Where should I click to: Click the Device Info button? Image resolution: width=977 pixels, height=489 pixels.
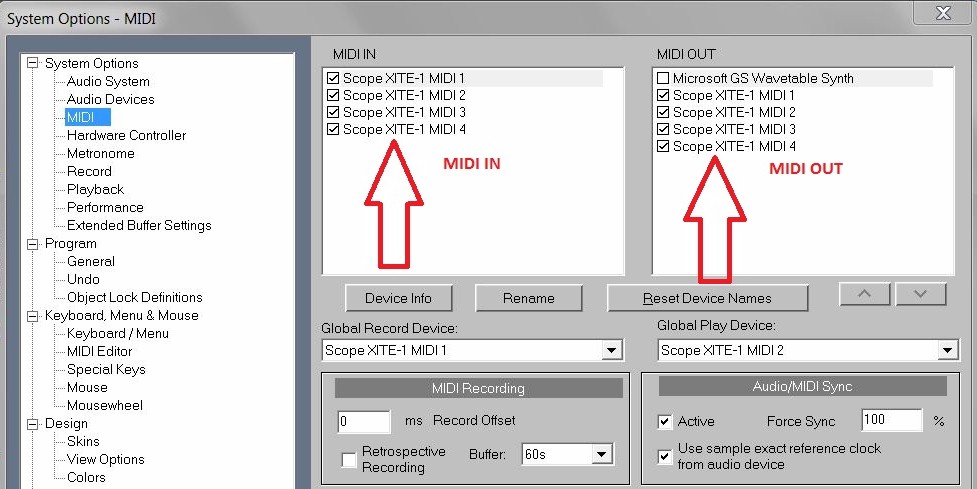coord(398,298)
